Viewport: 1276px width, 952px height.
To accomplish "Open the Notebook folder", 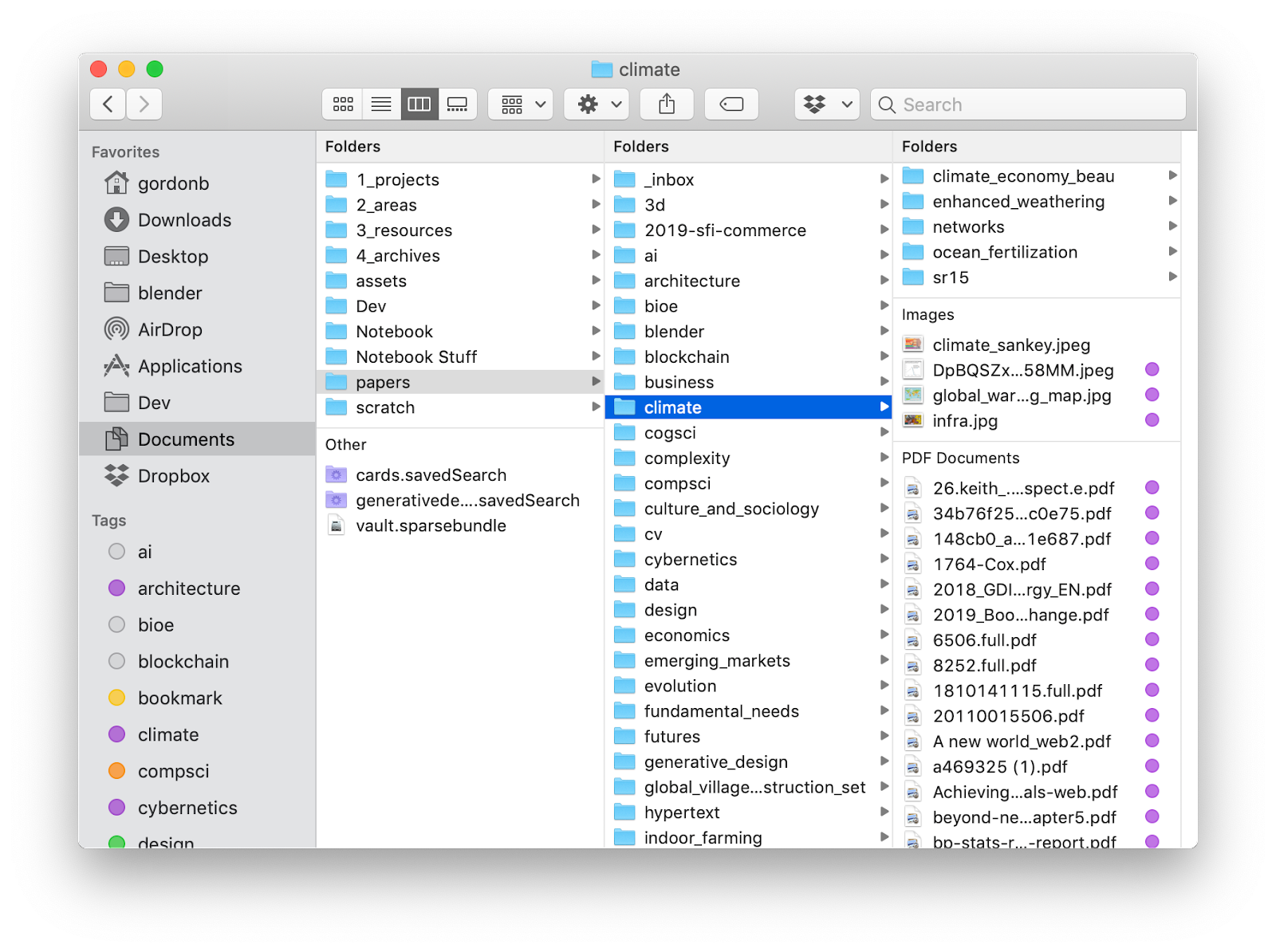I will coord(460,332).
